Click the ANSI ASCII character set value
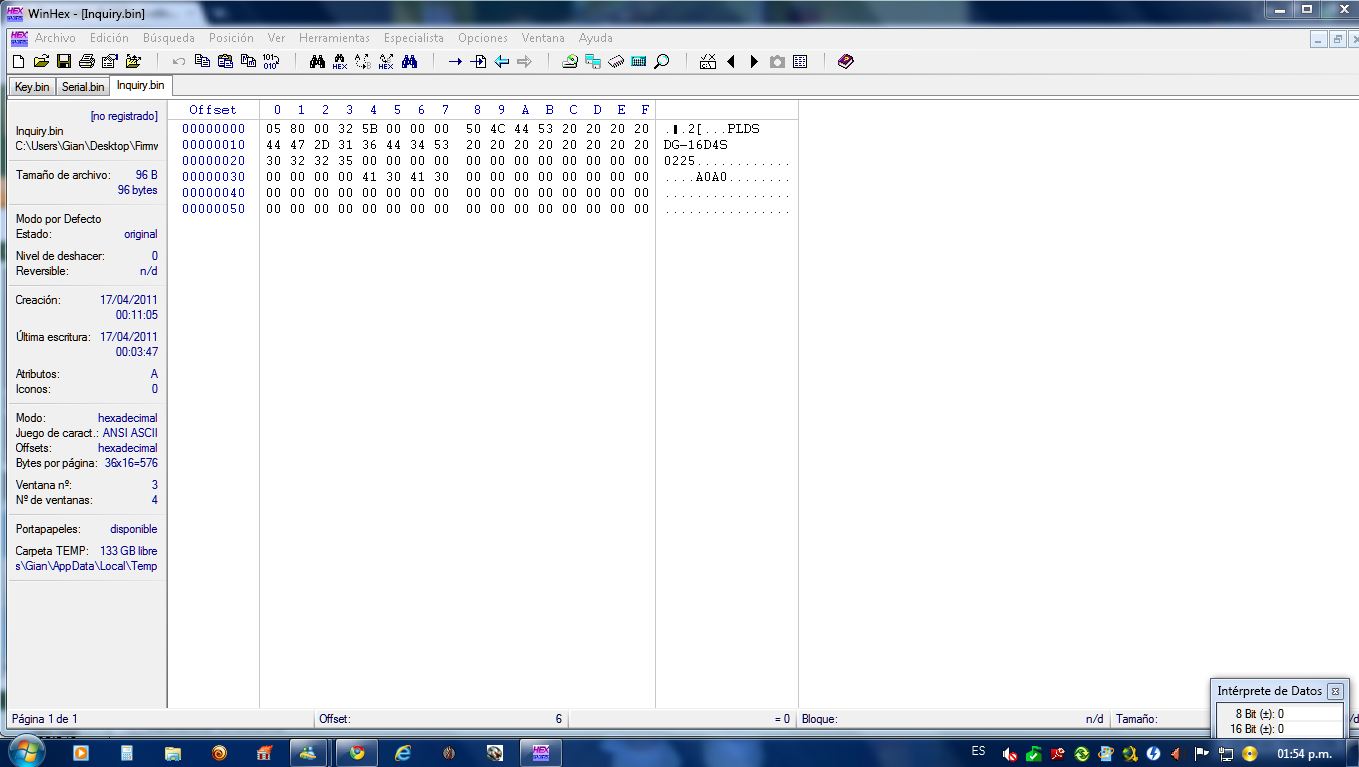The width and height of the screenshot is (1359, 767). click(130, 433)
